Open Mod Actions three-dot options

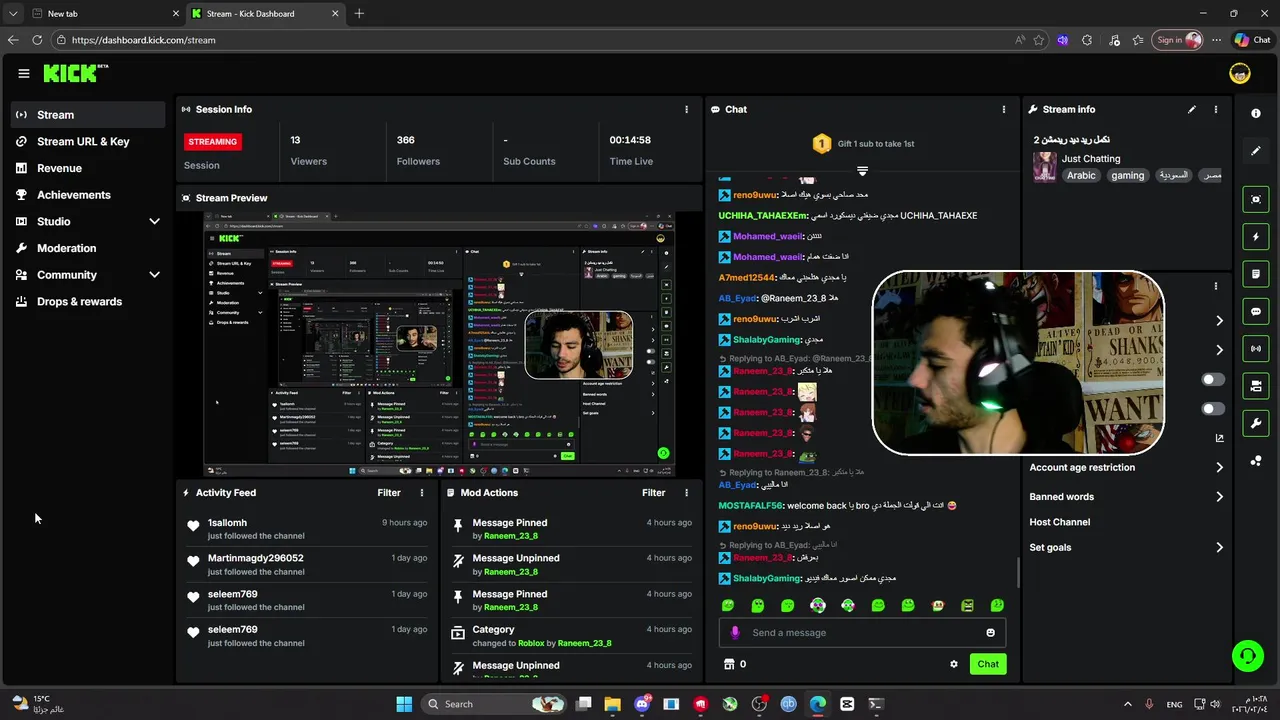click(686, 492)
